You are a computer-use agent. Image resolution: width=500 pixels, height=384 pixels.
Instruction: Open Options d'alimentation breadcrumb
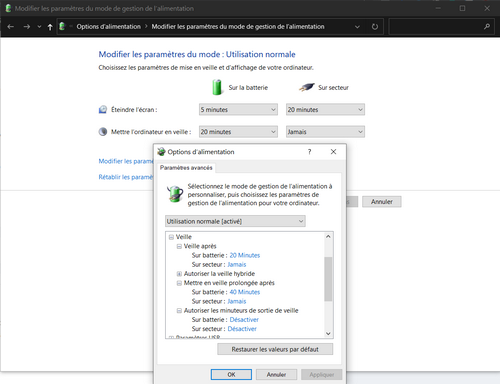click(109, 27)
